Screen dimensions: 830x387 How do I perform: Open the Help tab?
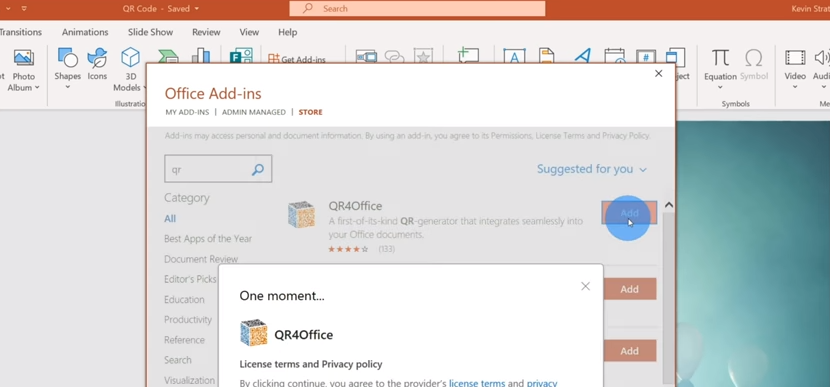click(287, 32)
